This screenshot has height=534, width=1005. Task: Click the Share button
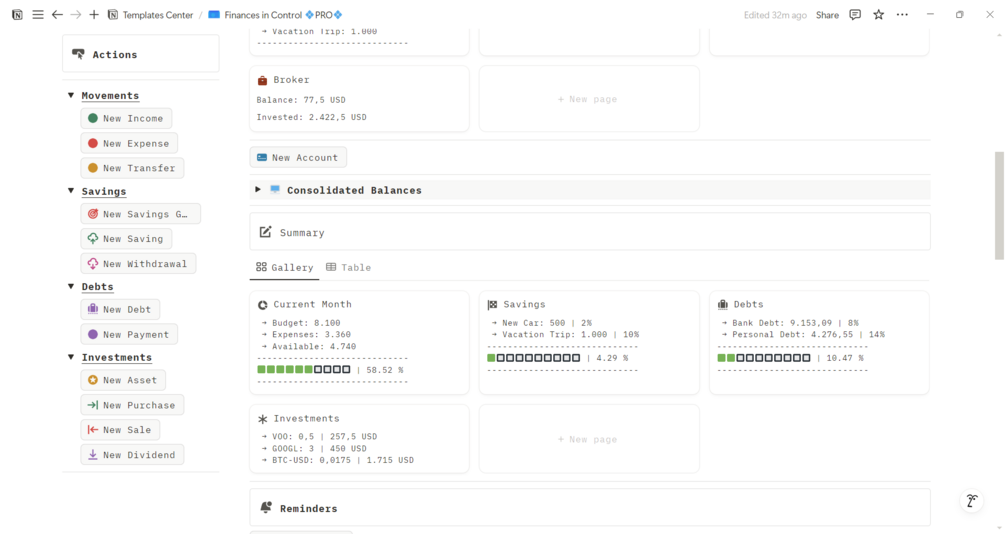coord(827,15)
